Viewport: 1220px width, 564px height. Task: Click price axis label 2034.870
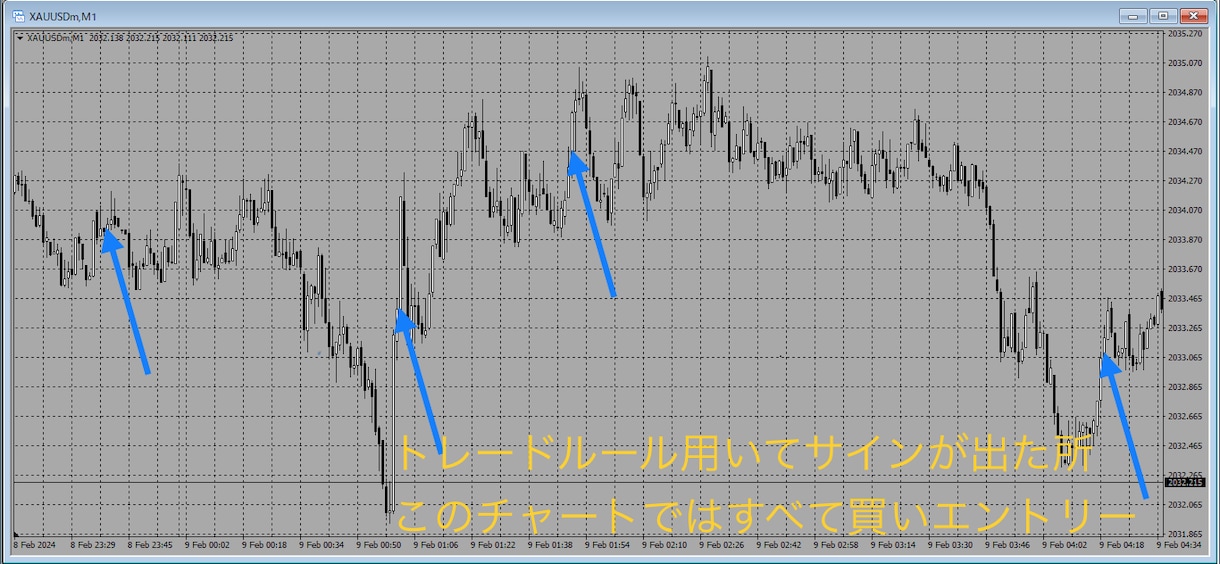[x=1185, y=93]
